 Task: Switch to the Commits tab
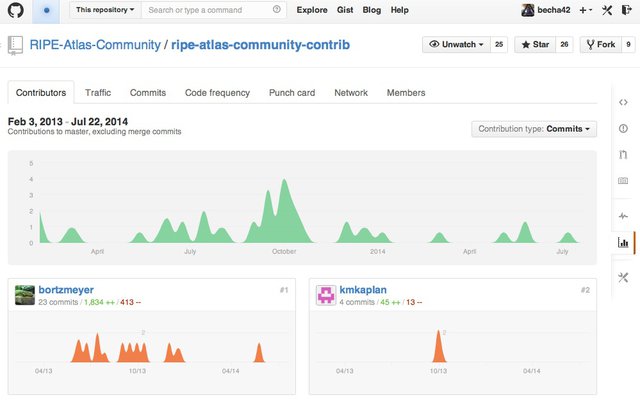(148, 93)
